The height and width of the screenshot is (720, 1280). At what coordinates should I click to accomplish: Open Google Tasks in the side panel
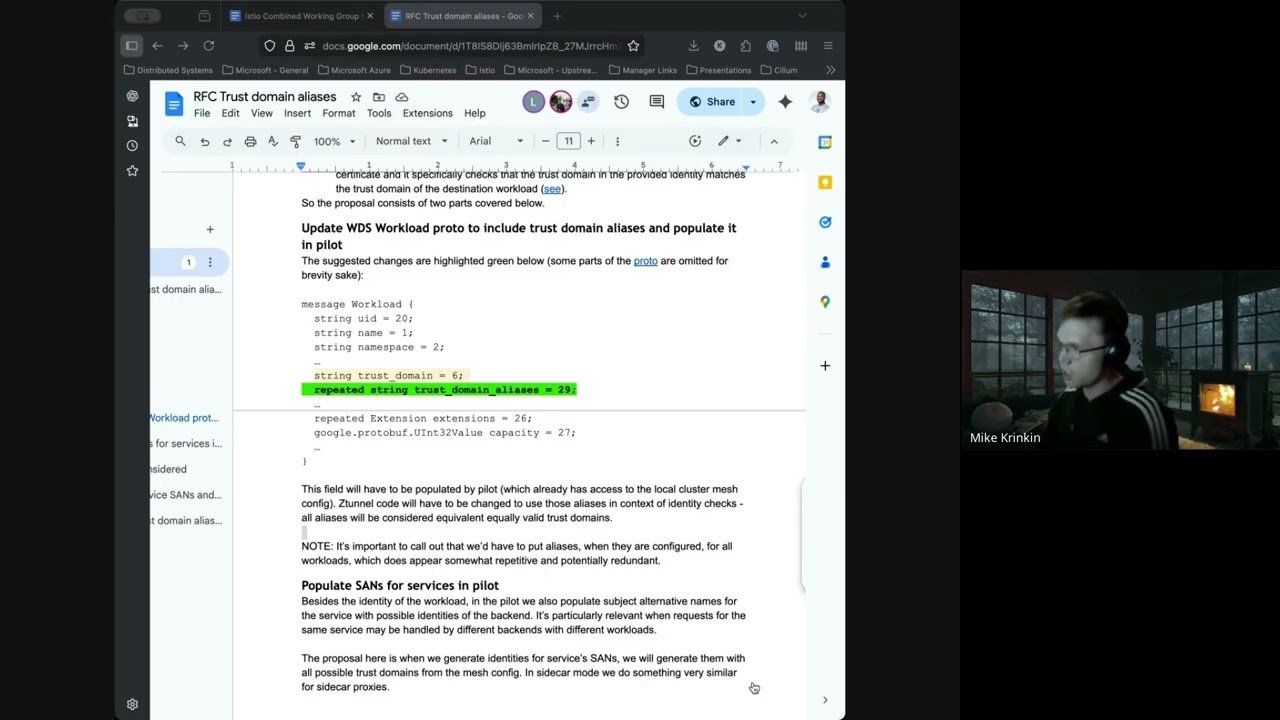[825, 222]
